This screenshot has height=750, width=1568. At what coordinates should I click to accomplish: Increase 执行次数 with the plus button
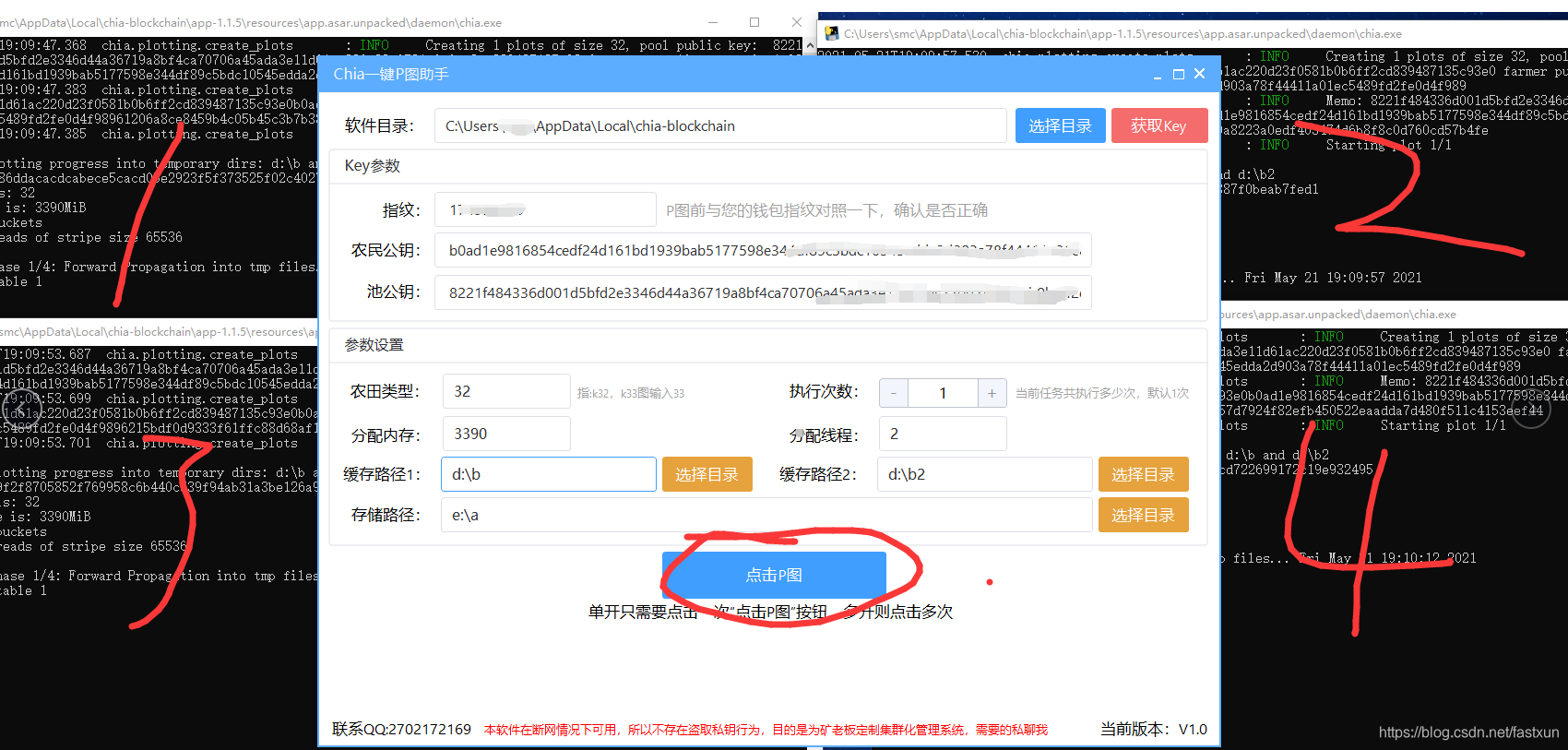[992, 393]
